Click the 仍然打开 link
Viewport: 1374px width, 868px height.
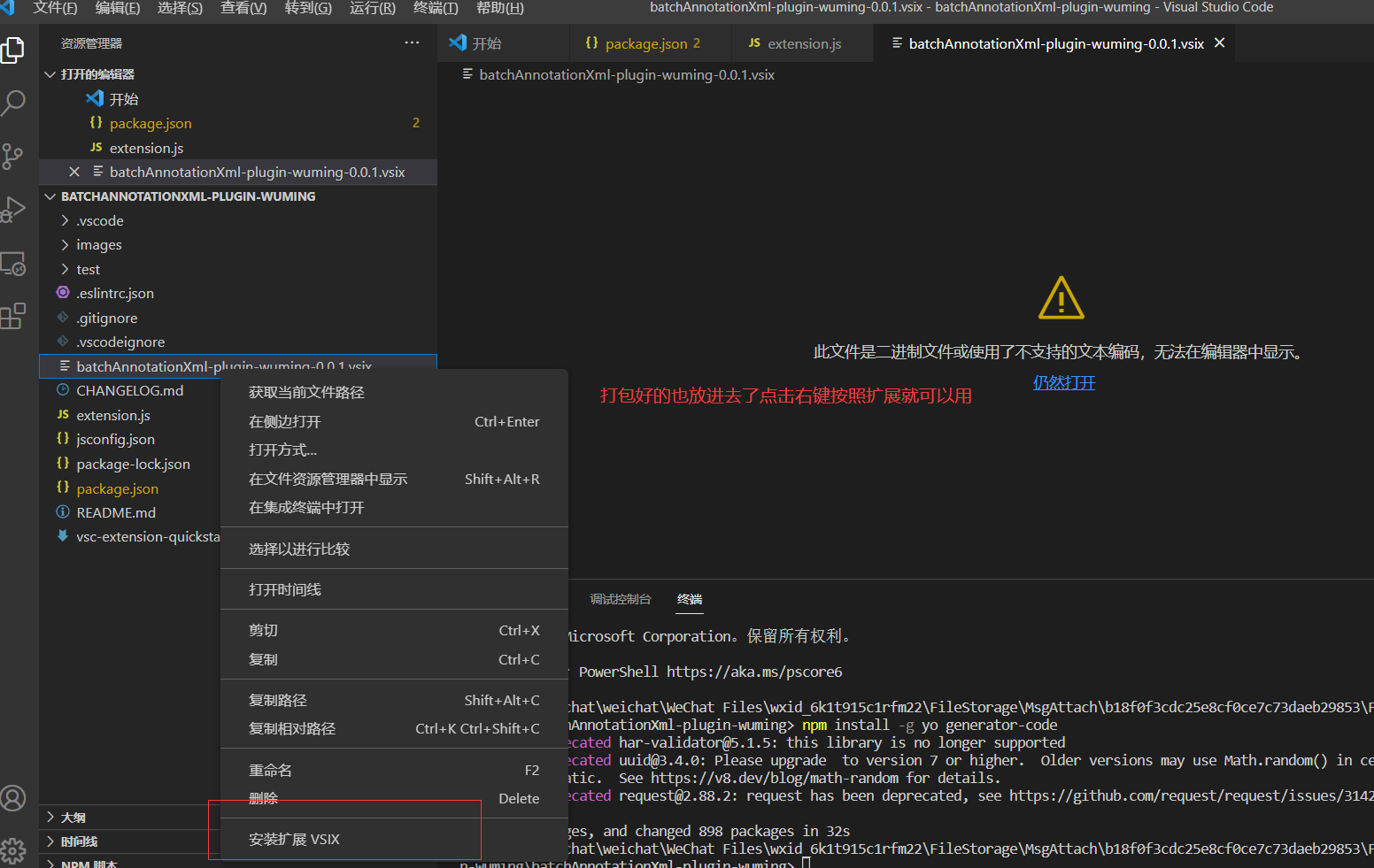[x=1064, y=382]
